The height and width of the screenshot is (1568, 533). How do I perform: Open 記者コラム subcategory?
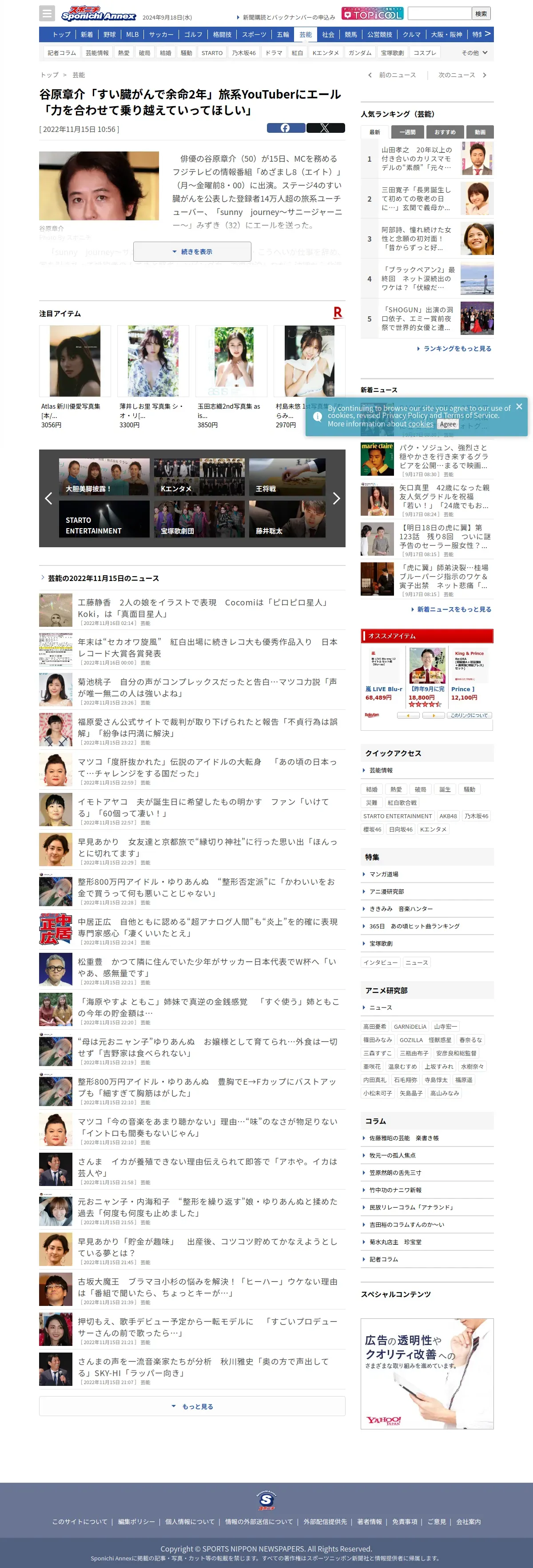pyautogui.click(x=62, y=53)
